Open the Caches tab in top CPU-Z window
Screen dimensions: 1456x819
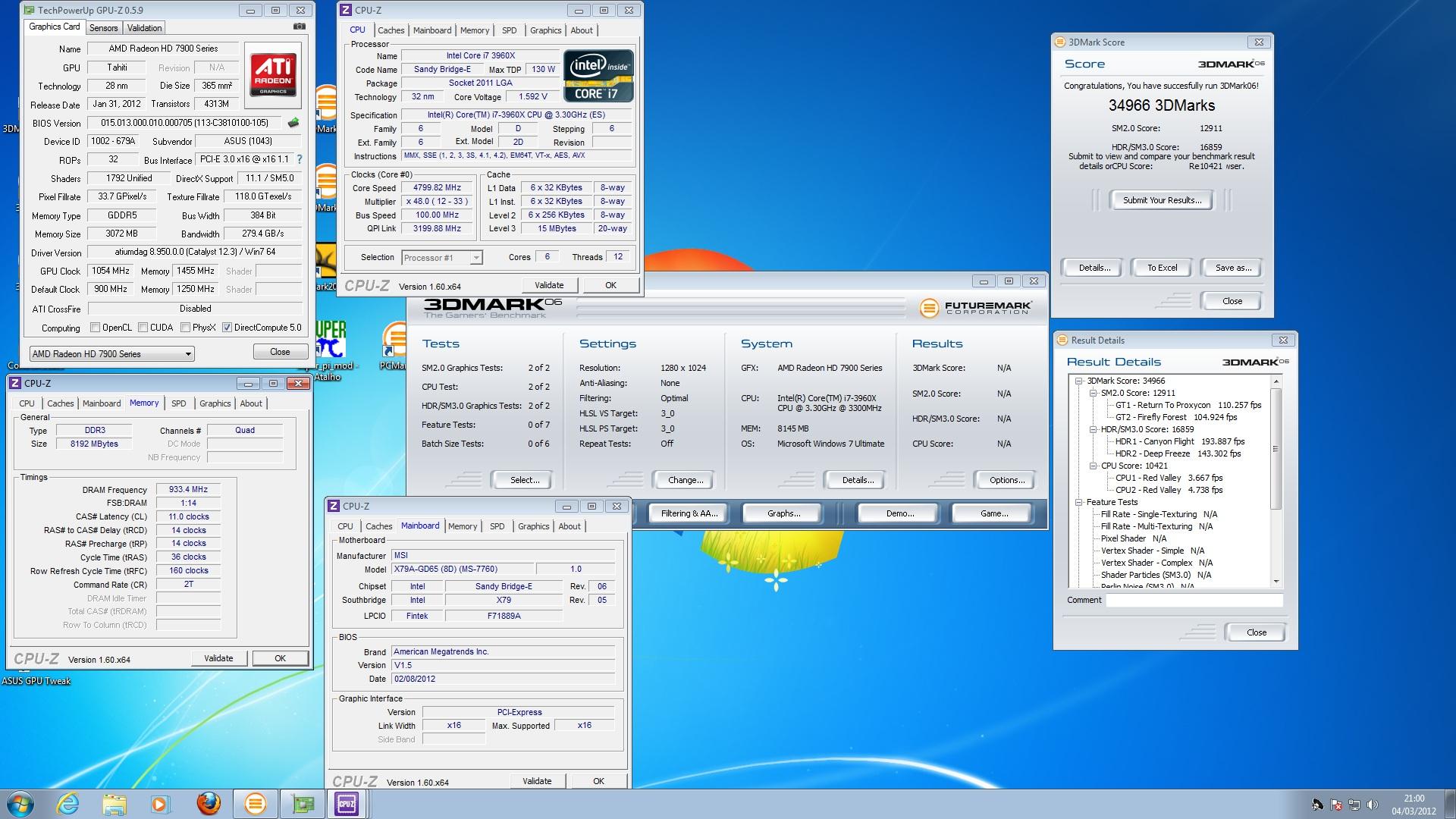coord(391,31)
